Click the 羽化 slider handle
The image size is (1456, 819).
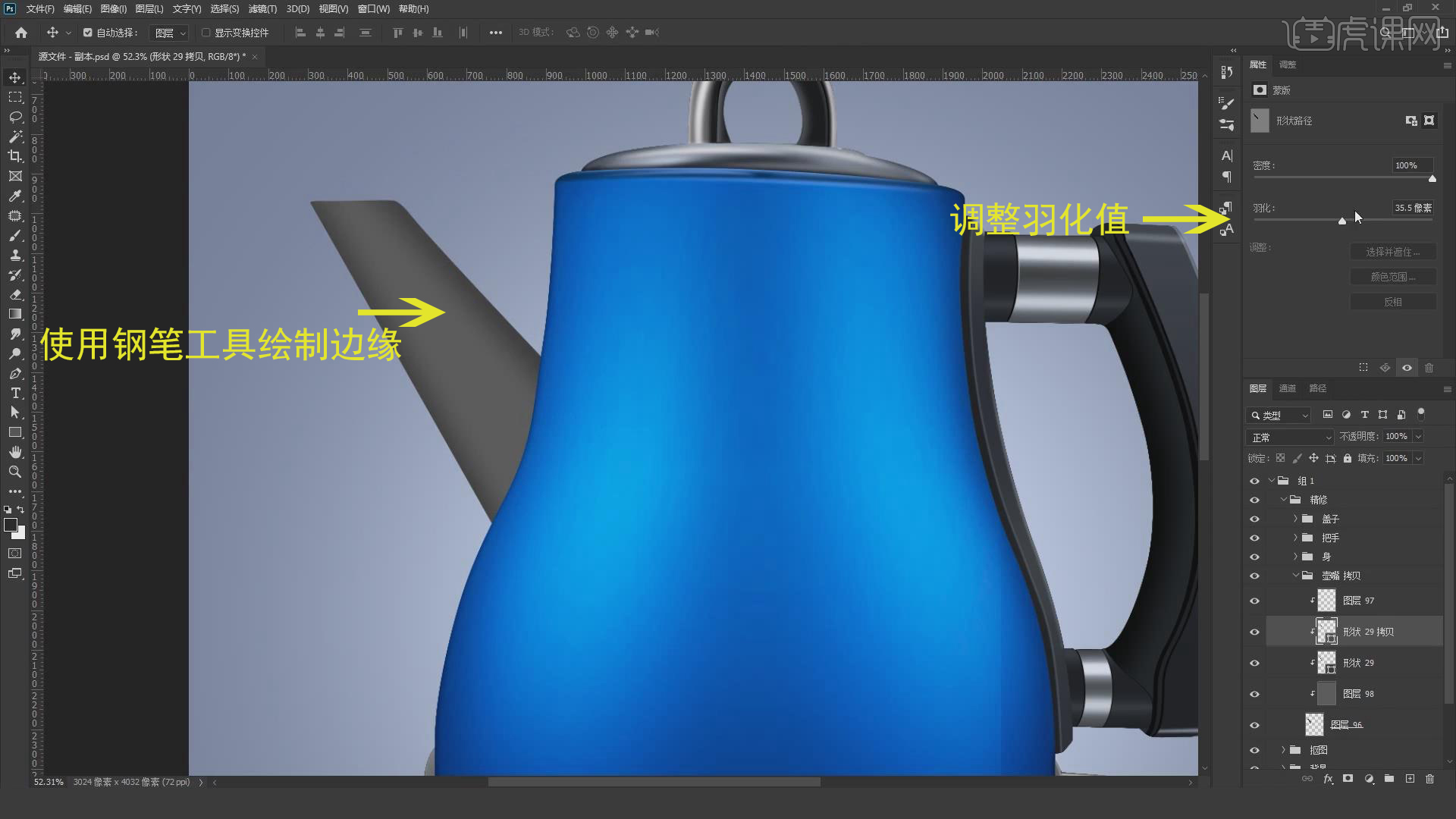pyautogui.click(x=1342, y=221)
